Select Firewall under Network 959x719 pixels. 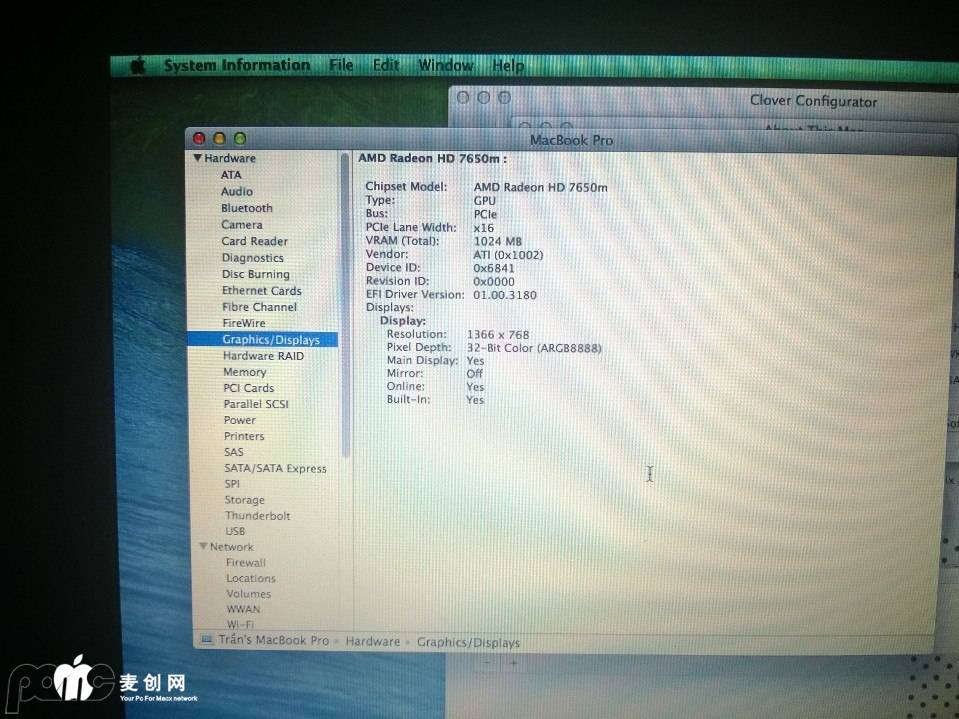tap(245, 563)
